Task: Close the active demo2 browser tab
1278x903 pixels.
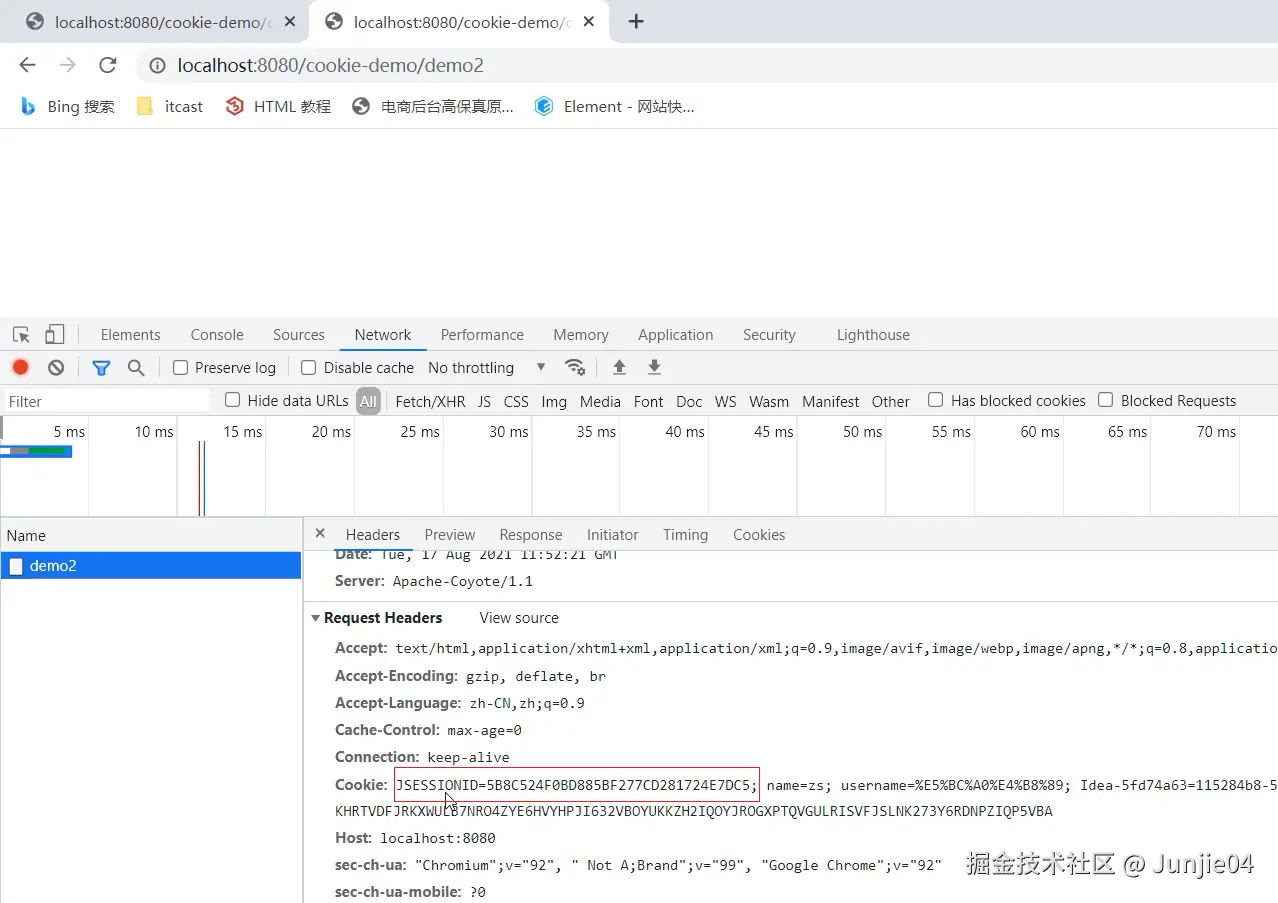Action: pyautogui.click(x=589, y=22)
